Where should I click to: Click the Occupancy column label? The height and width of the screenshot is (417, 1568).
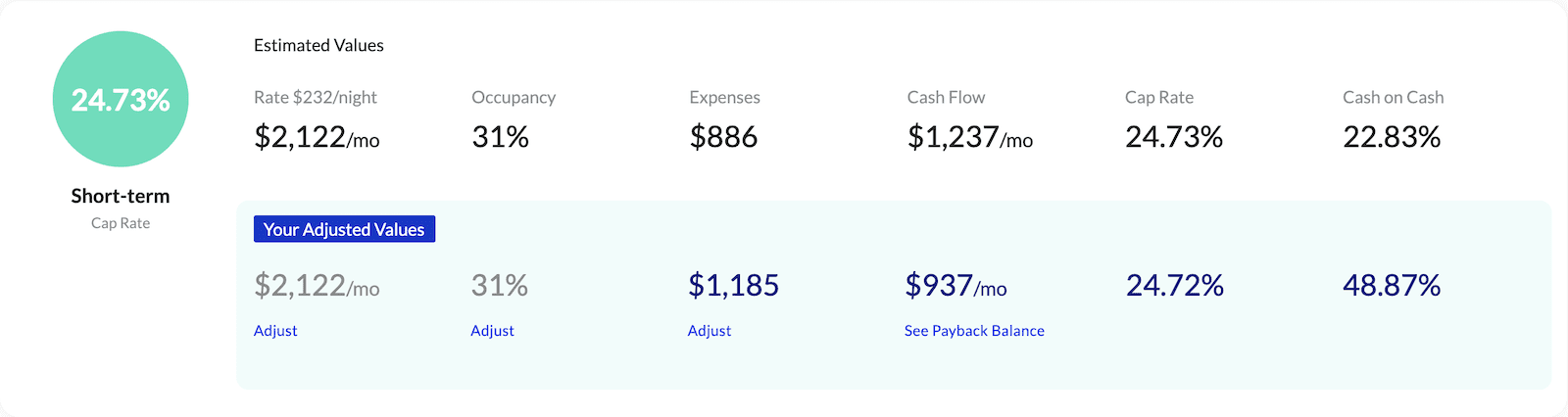pyautogui.click(x=514, y=97)
